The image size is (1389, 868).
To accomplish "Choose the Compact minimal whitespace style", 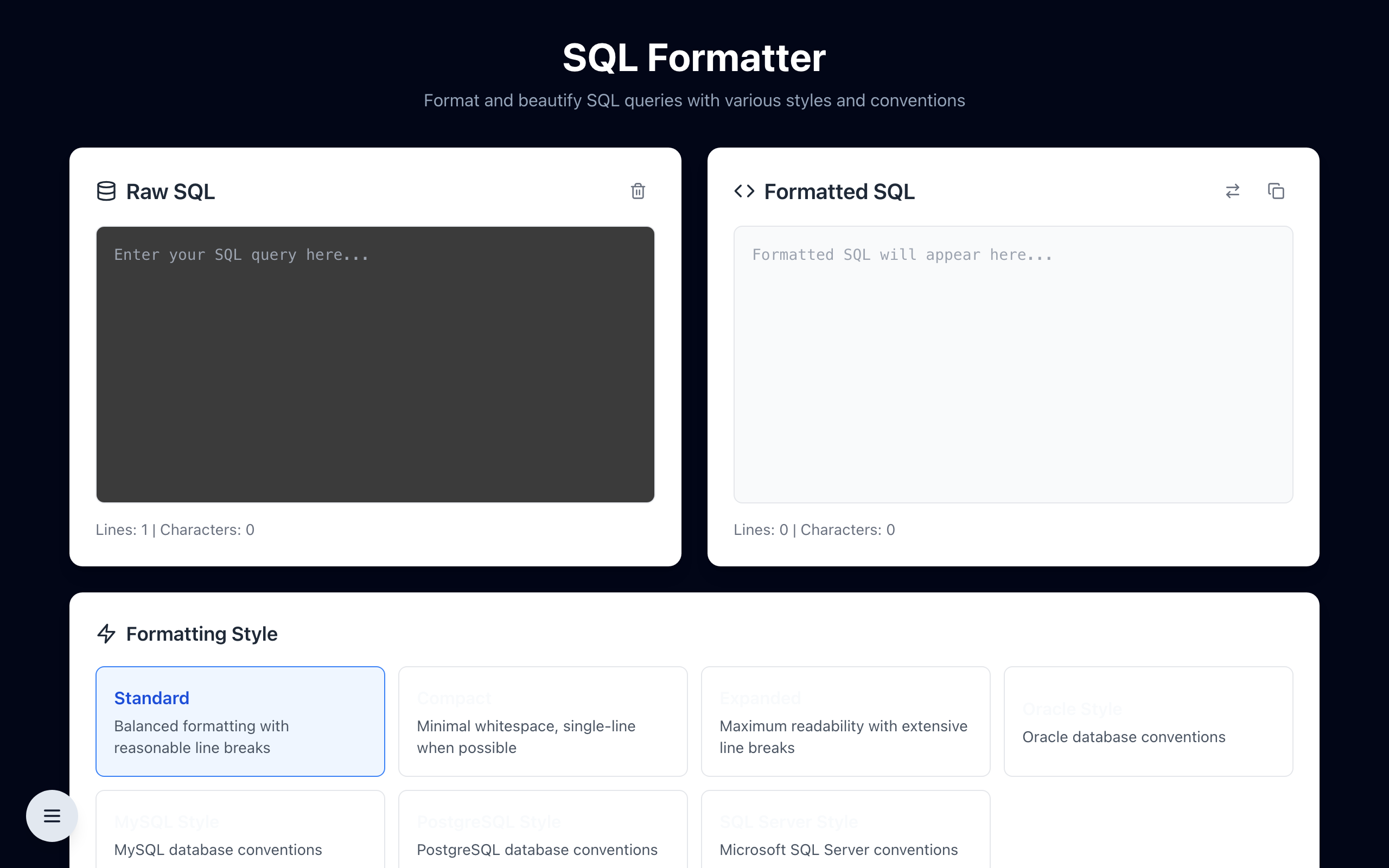I will point(543,722).
